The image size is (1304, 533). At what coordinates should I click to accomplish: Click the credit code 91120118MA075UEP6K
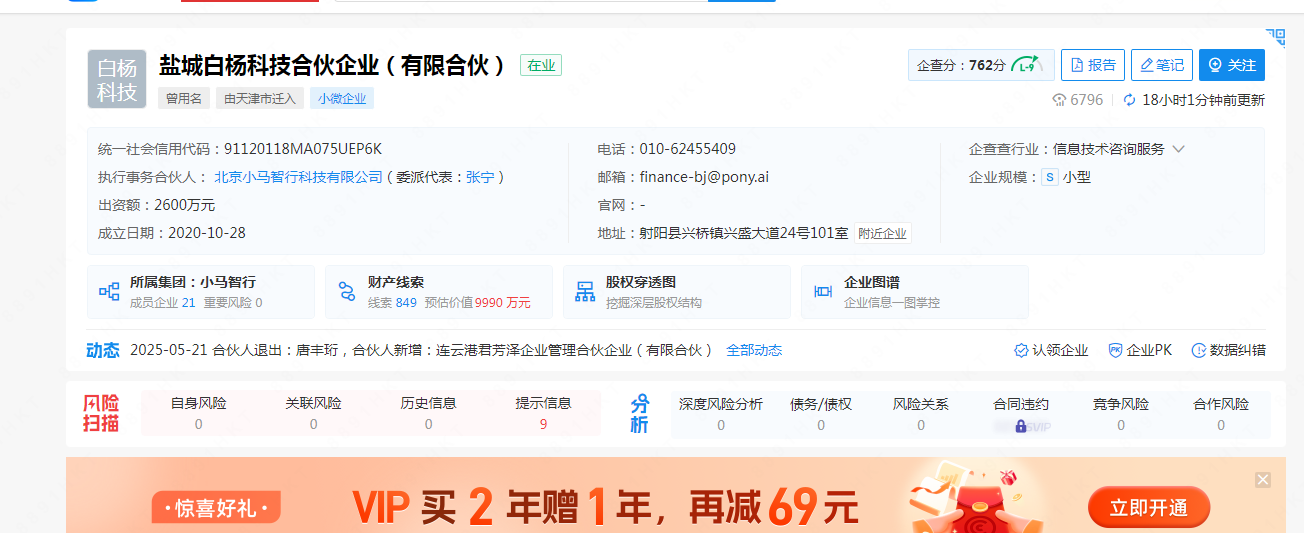(303, 149)
